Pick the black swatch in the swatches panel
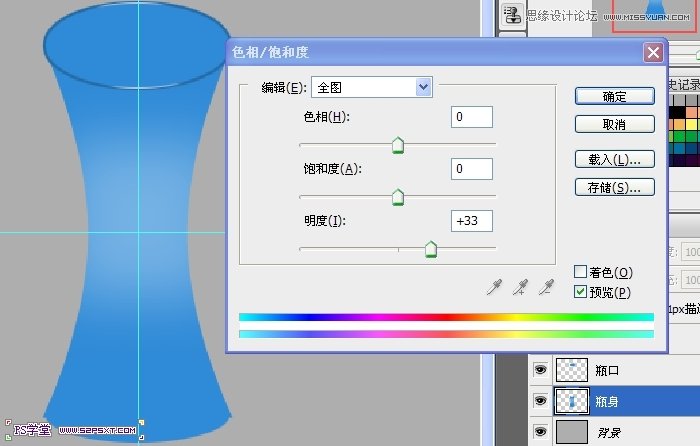 [x=677, y=112]
